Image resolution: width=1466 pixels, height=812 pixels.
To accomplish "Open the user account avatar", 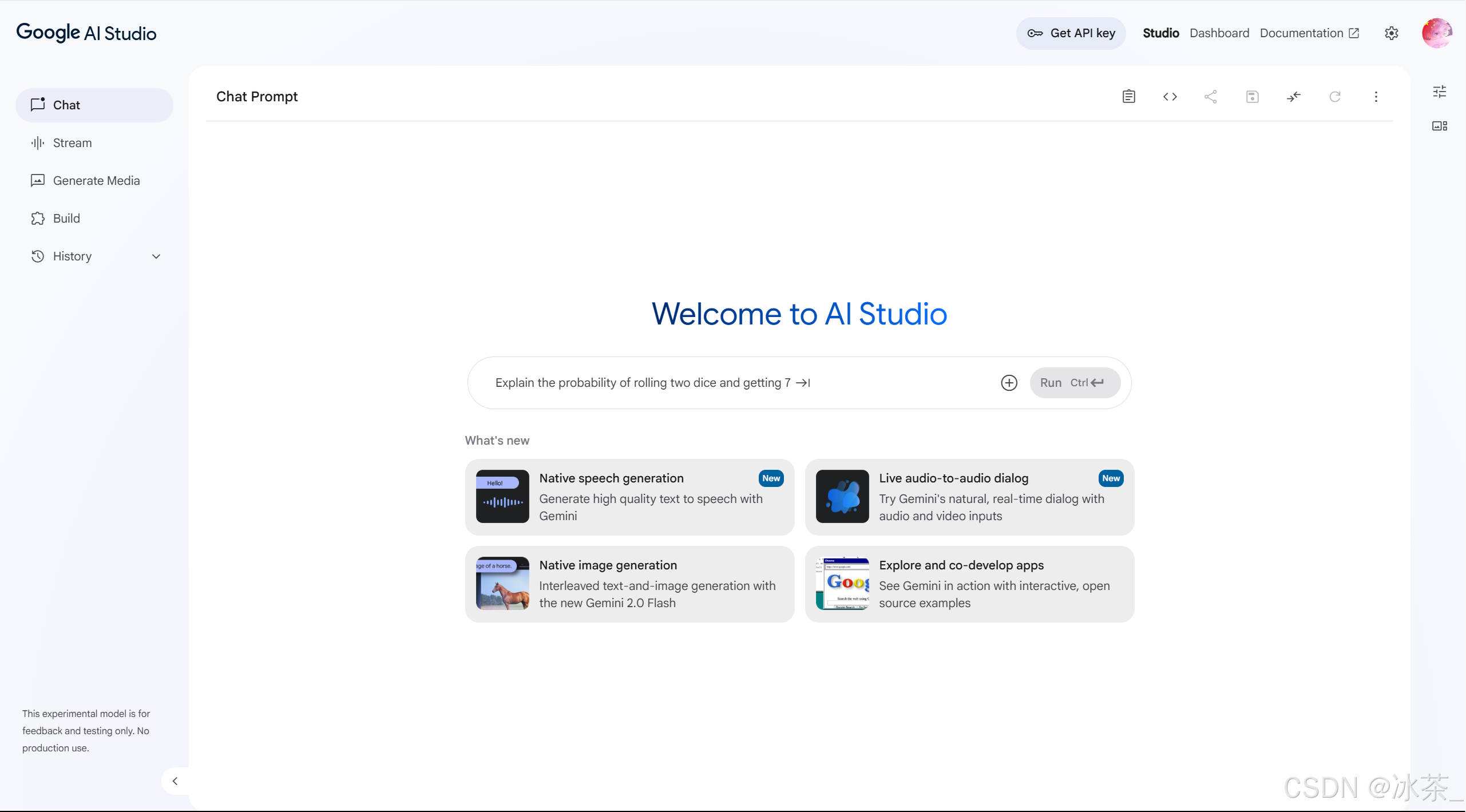I will pos(1436,33).
